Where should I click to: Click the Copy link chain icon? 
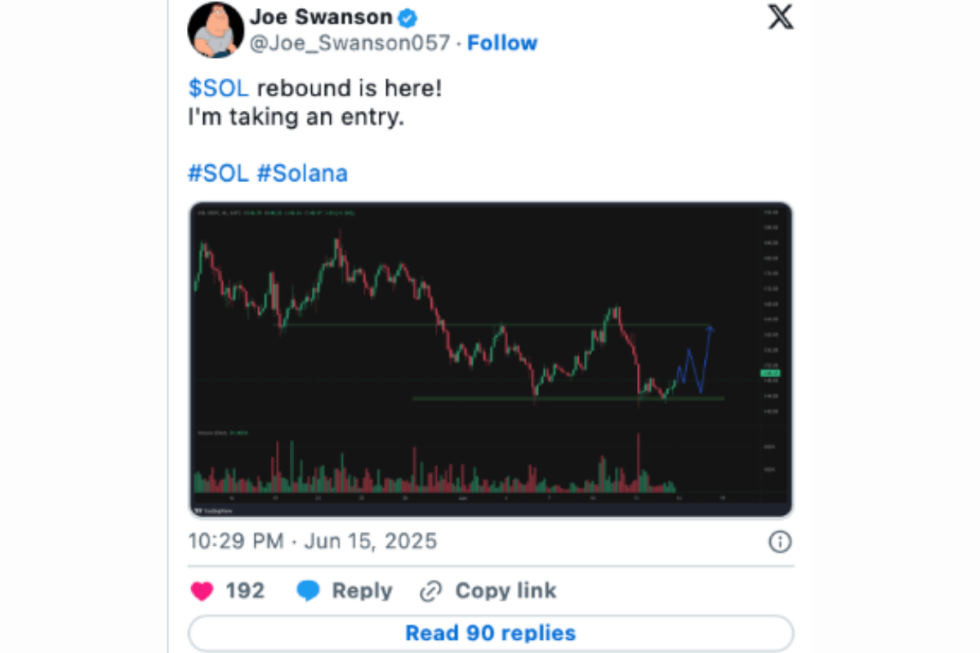[430, 590]
